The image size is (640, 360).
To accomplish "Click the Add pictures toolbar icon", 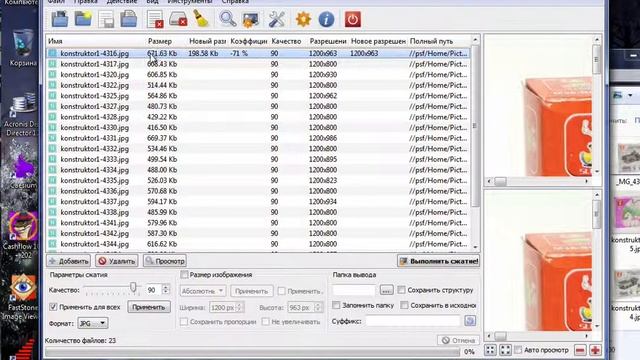I will coord(60,19).
